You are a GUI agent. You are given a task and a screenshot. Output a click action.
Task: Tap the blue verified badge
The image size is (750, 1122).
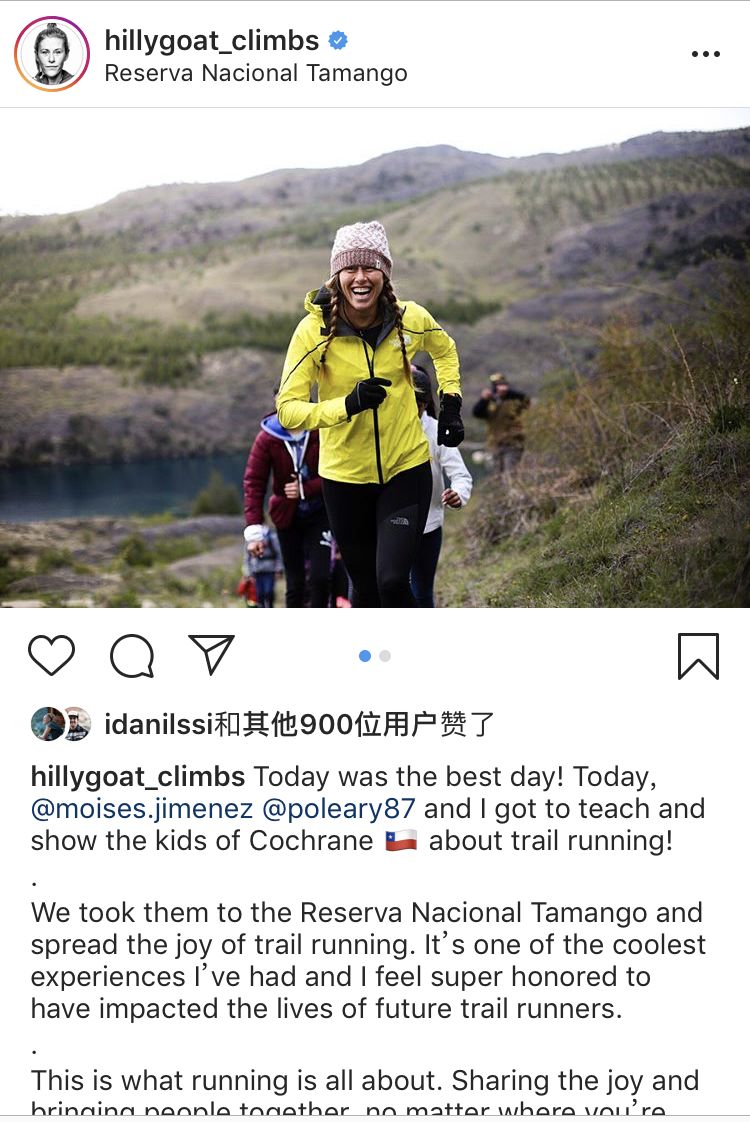point(338,41)
